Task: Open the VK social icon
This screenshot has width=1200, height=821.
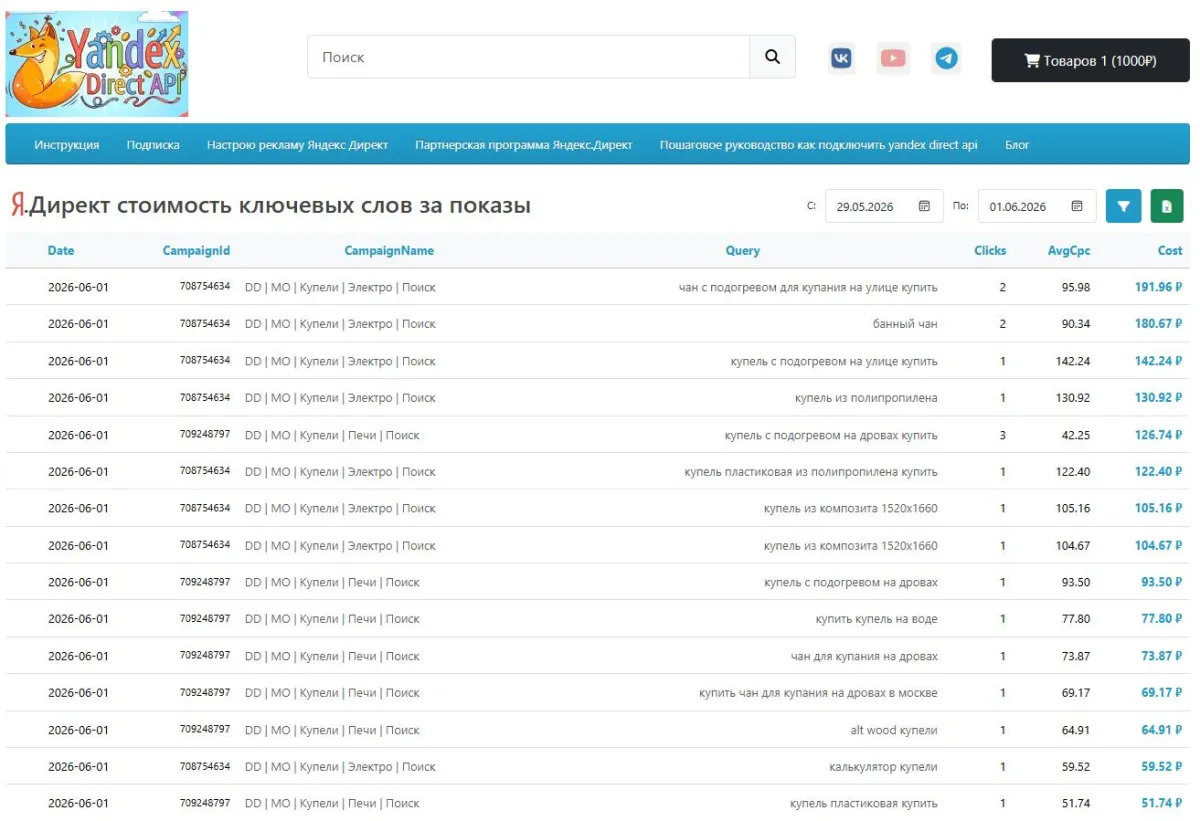Action: click(x=842, y=58)
